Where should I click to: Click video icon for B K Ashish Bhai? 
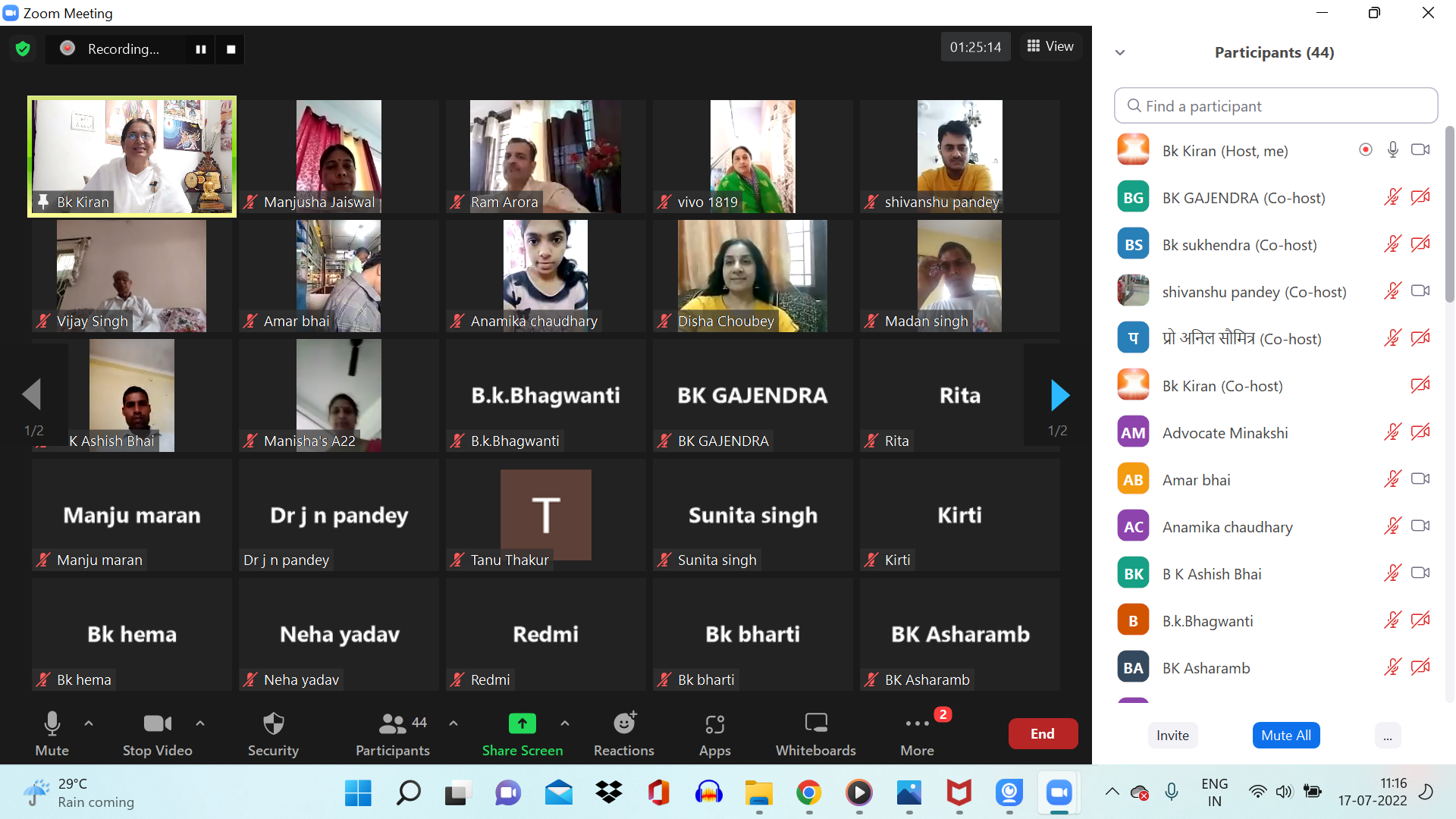(x=1420, y=573)
